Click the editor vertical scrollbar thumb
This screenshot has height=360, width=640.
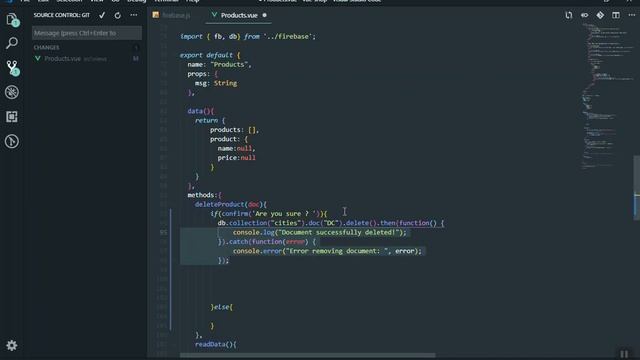pyautogui.click(x=636, y=188)
